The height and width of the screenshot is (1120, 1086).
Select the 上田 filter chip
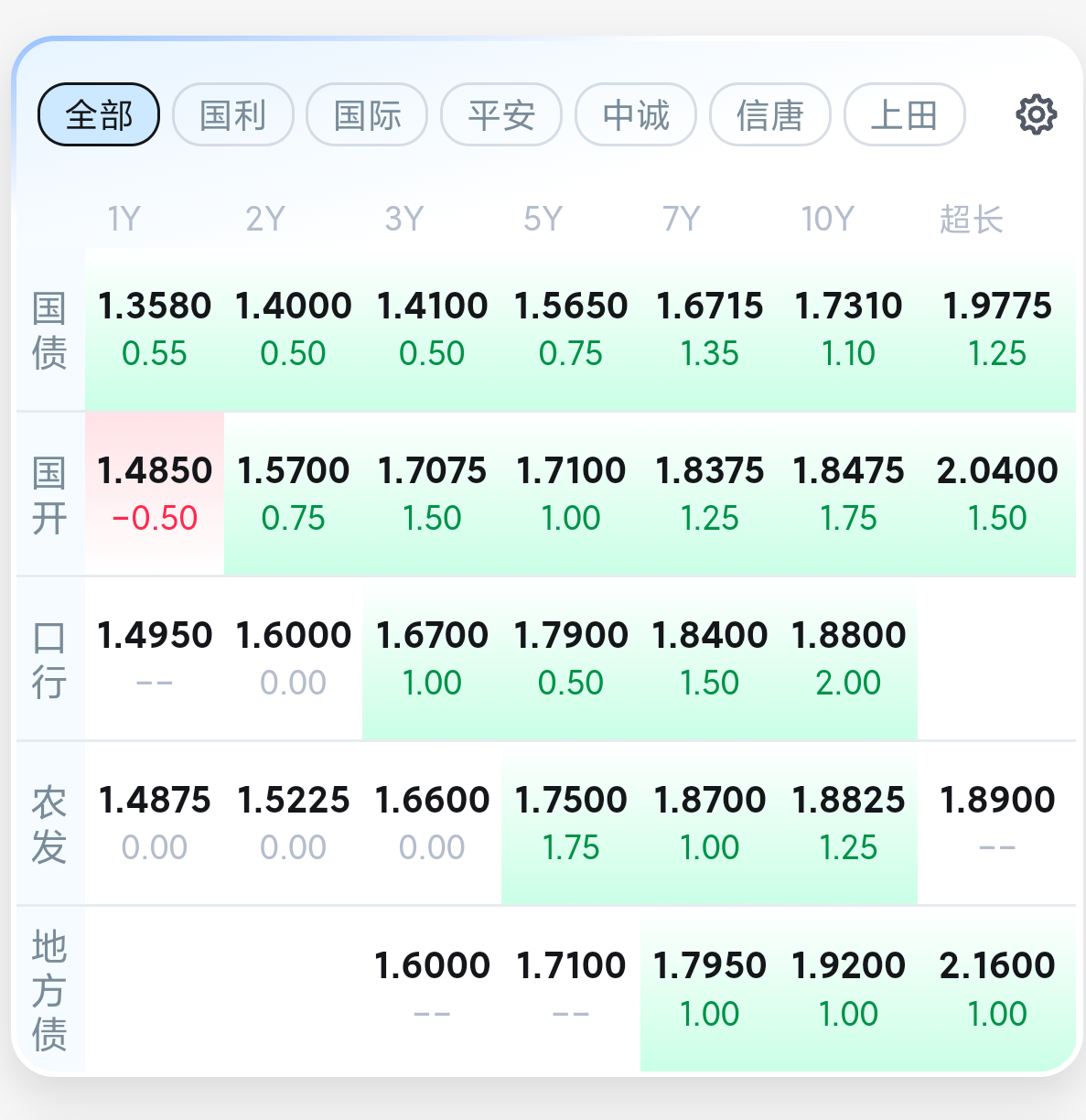pos(905,115)
